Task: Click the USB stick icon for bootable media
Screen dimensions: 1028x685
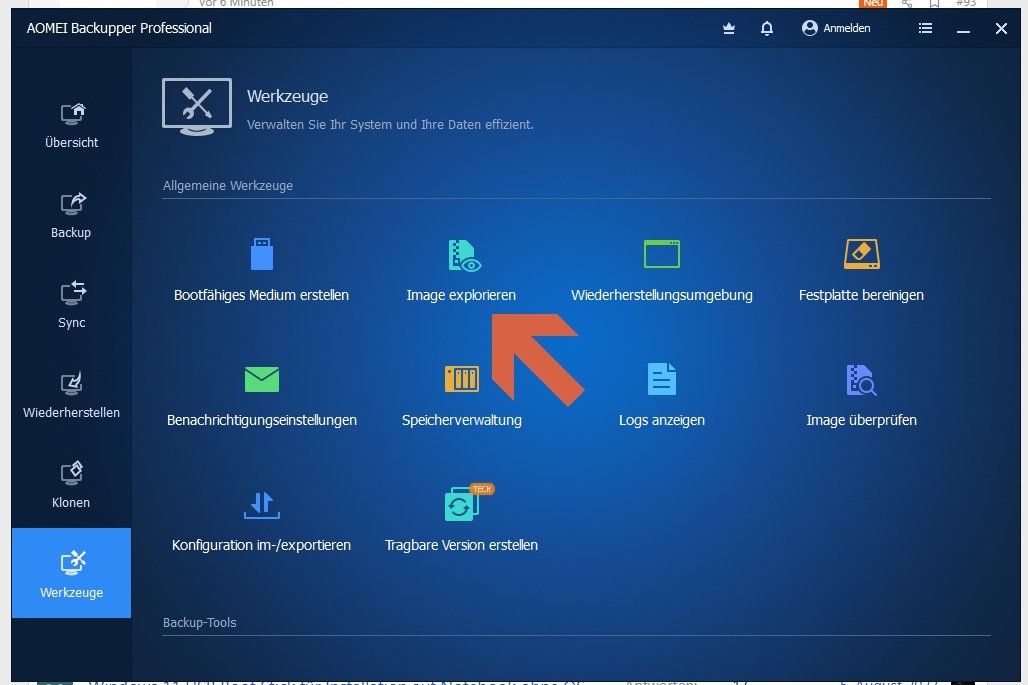Action: (262, 254)
